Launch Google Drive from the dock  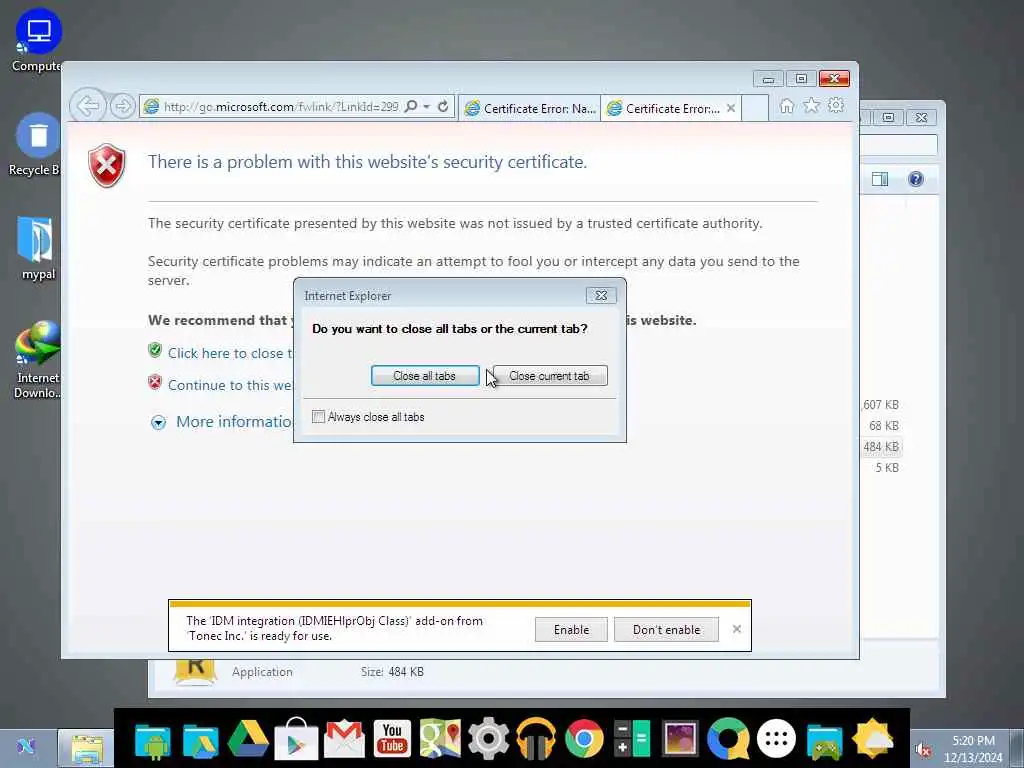tap(248, 739)
